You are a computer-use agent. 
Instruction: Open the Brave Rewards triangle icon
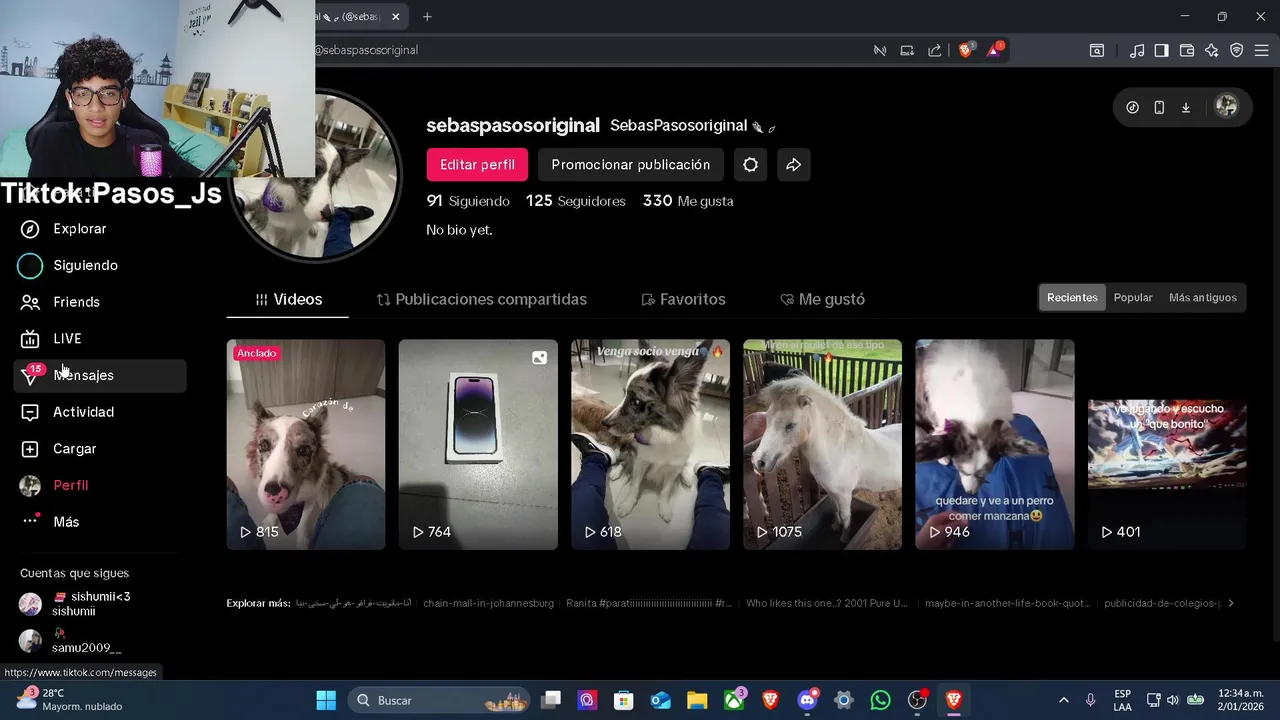pos(995,50)
